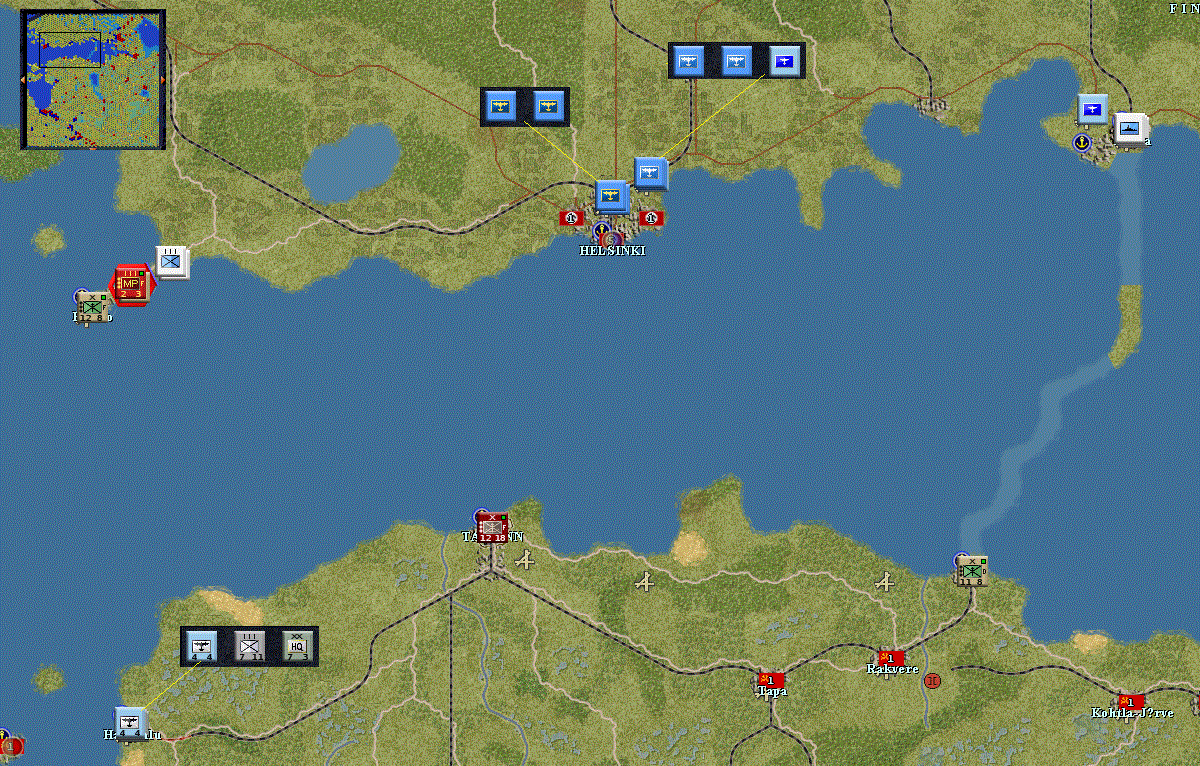
Task: Pick middle white bomber in three-unit stack popup
Action: [x=738, y=61]
